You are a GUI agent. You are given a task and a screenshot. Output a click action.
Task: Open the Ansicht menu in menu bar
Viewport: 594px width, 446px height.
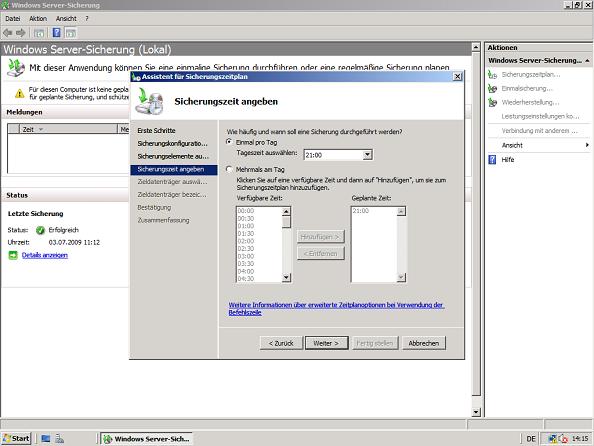click(66, 19)
